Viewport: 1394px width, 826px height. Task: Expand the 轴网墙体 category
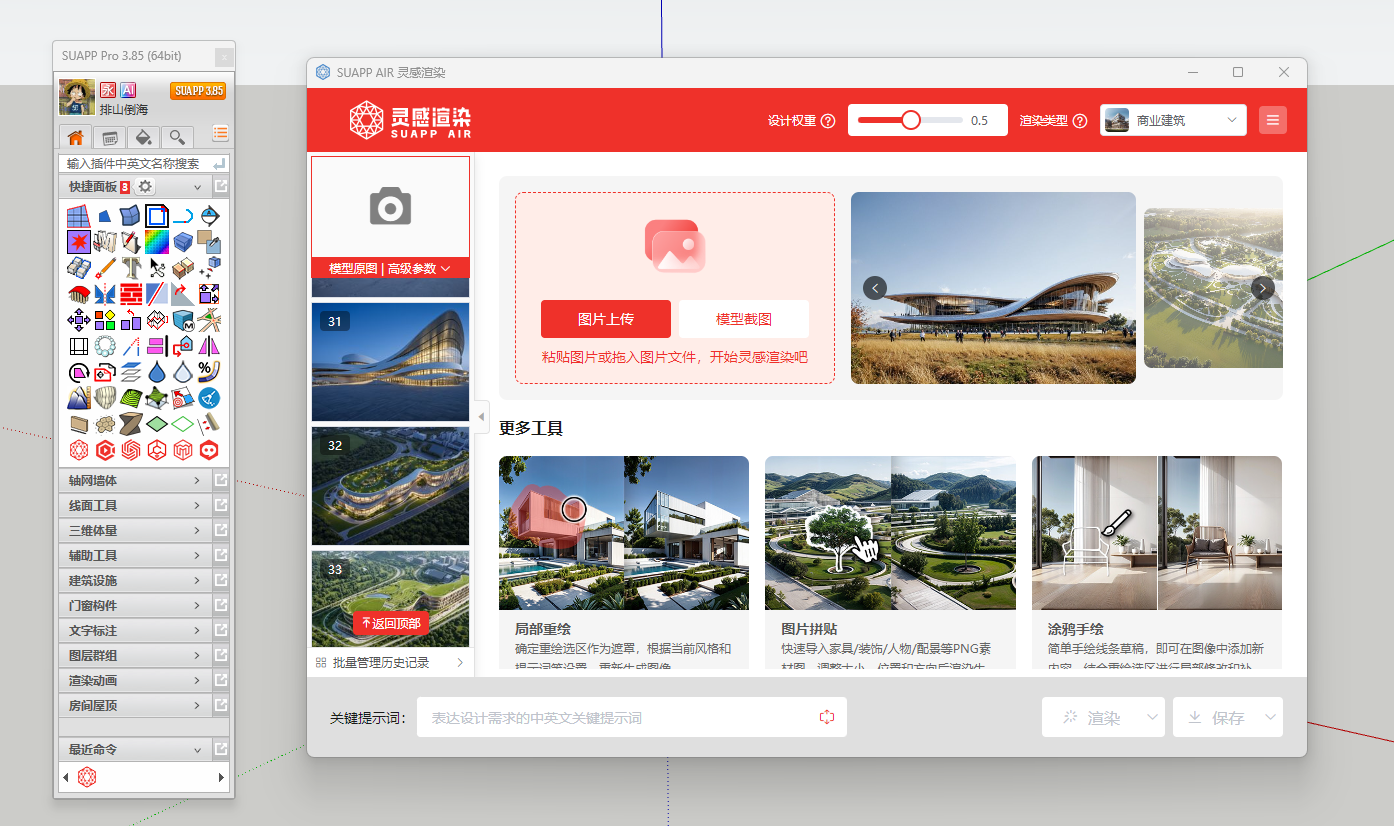tap(134, 480)
